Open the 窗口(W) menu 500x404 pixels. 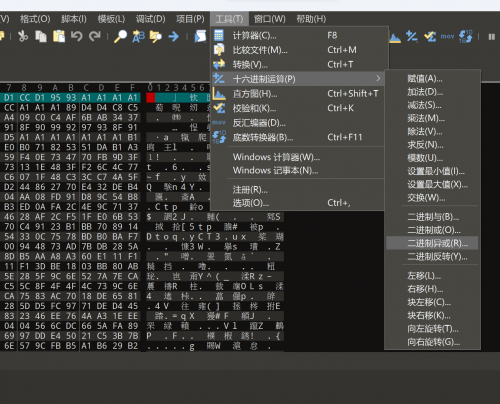pos(270,19)
